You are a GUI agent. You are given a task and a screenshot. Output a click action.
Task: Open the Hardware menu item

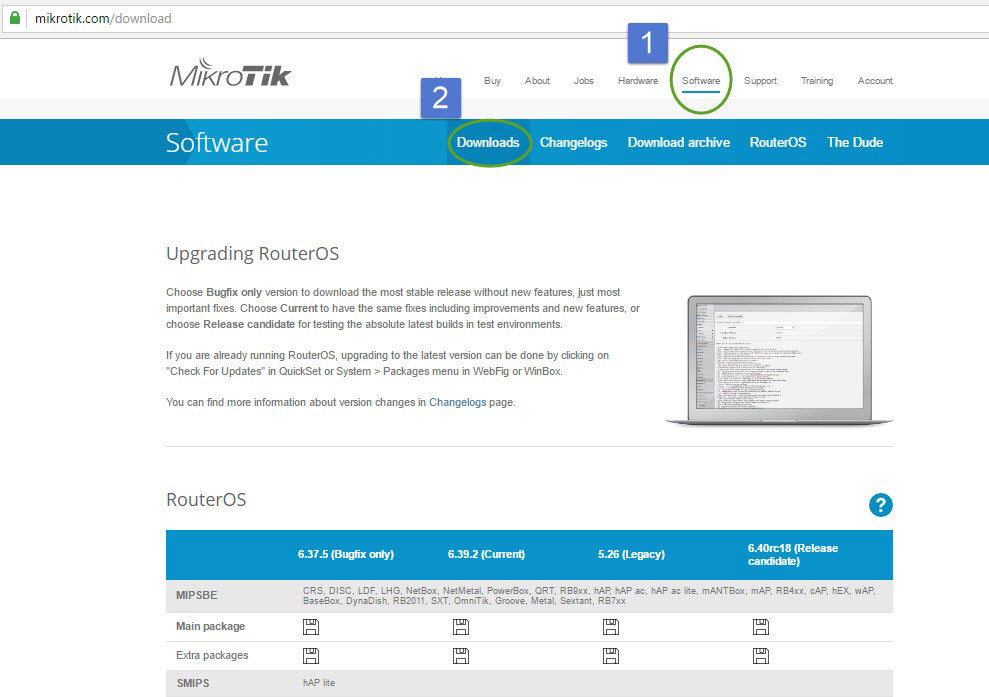638,81
